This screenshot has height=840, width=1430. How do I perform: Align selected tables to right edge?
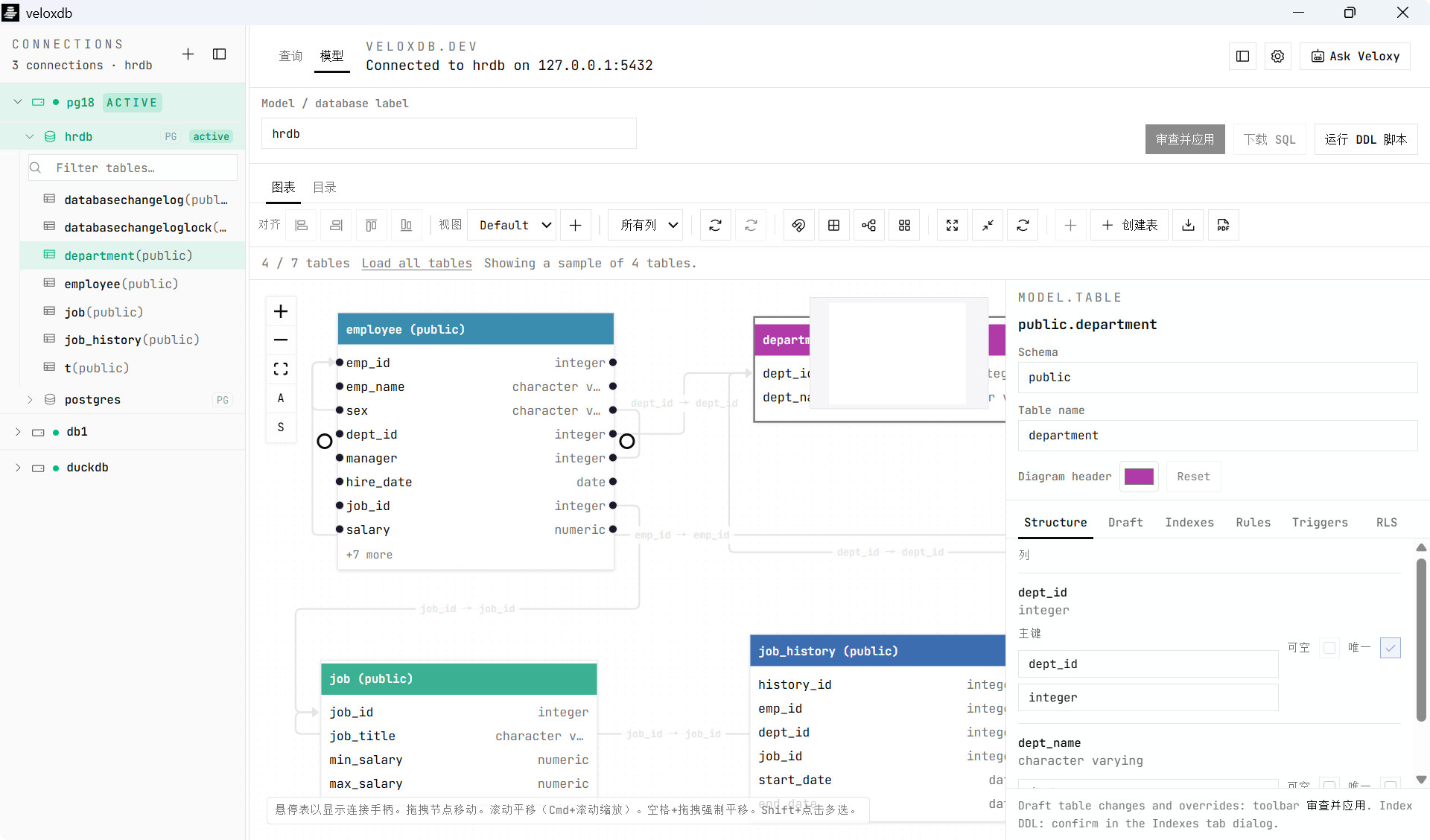tap(336, 225)
